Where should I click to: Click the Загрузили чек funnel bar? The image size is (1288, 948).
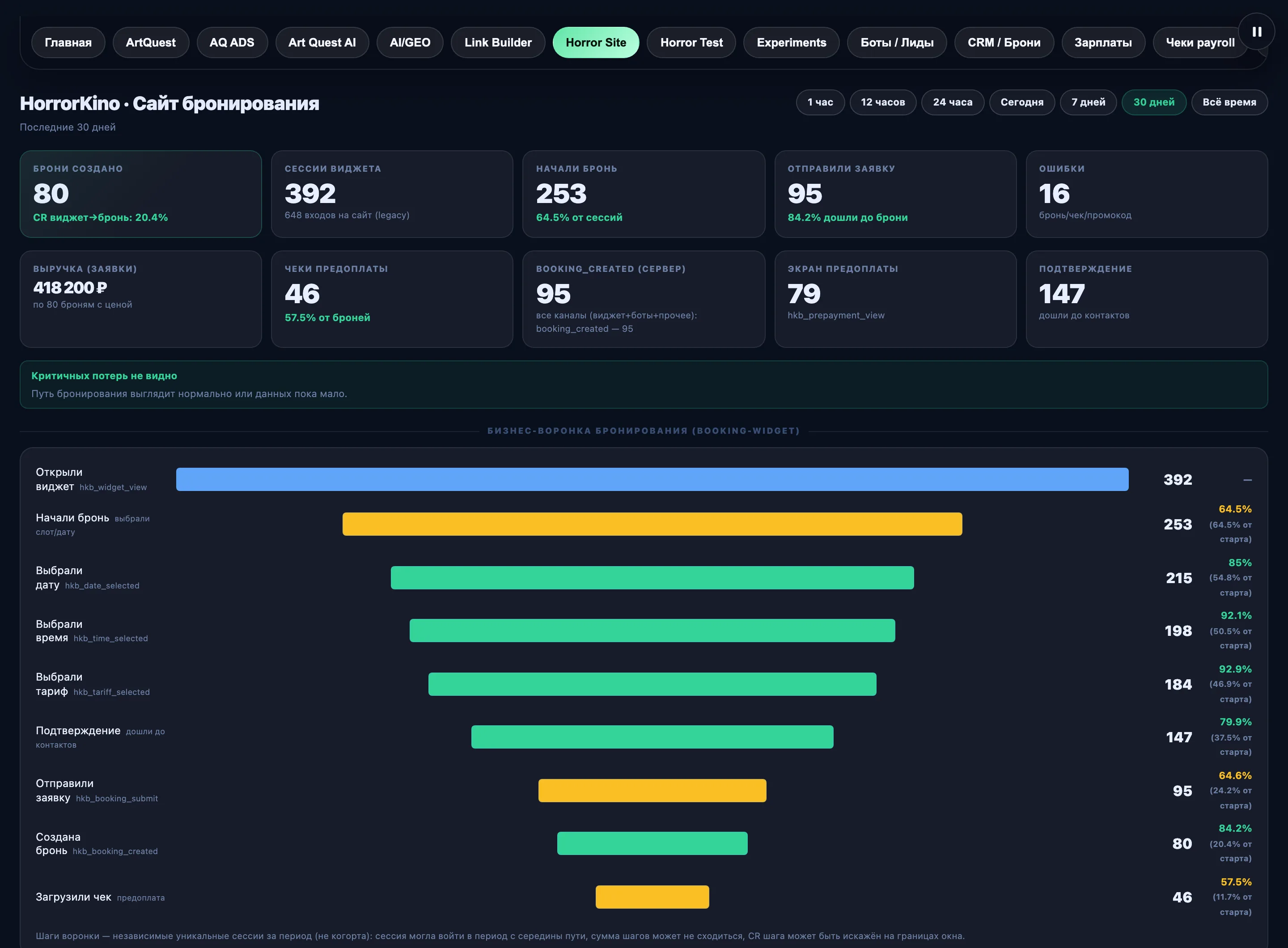click(652, 897)
